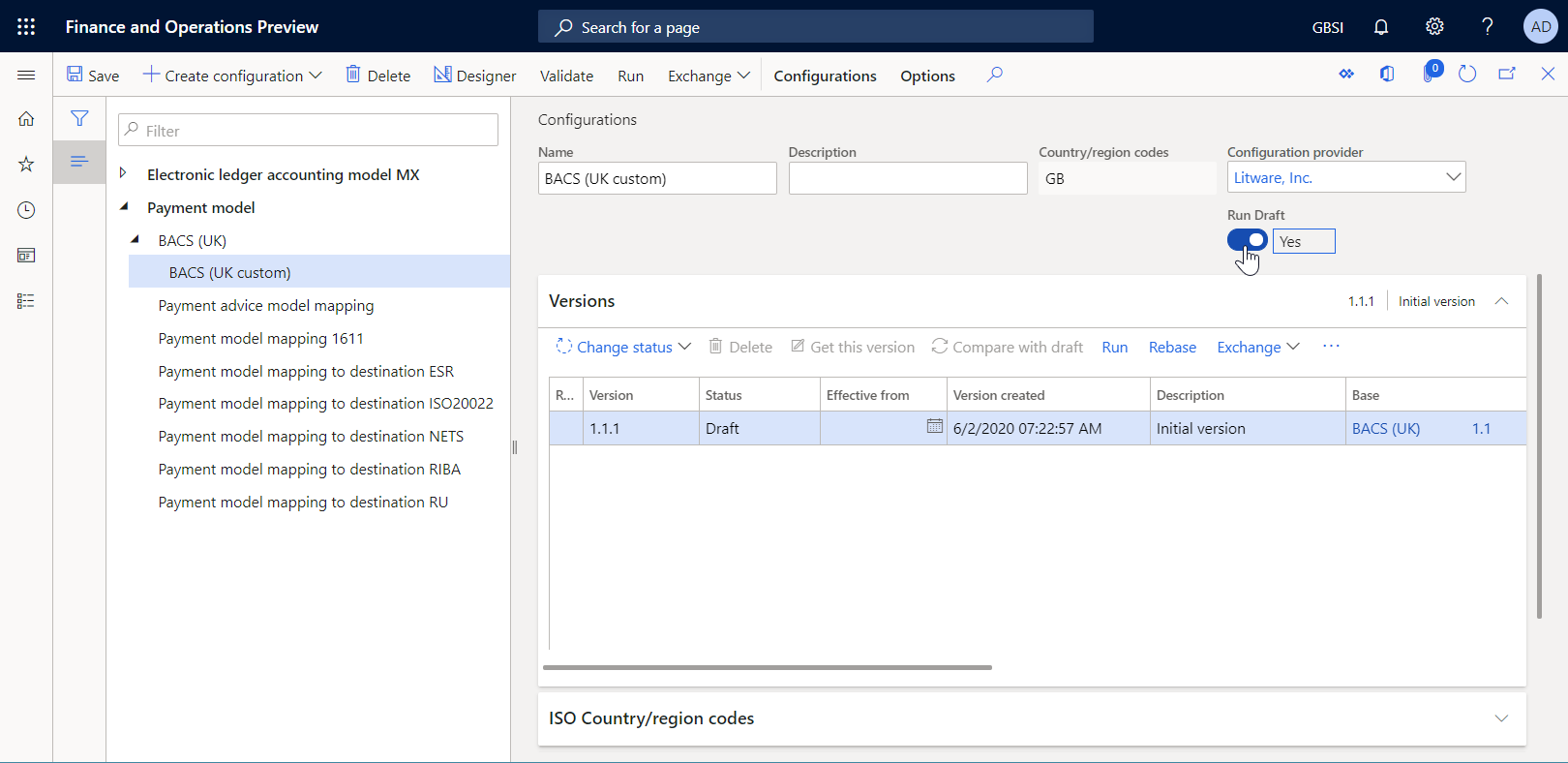1568x763 pixels.
Task: Select Payment advice model mapping
Action: click(x=266, y=305)
